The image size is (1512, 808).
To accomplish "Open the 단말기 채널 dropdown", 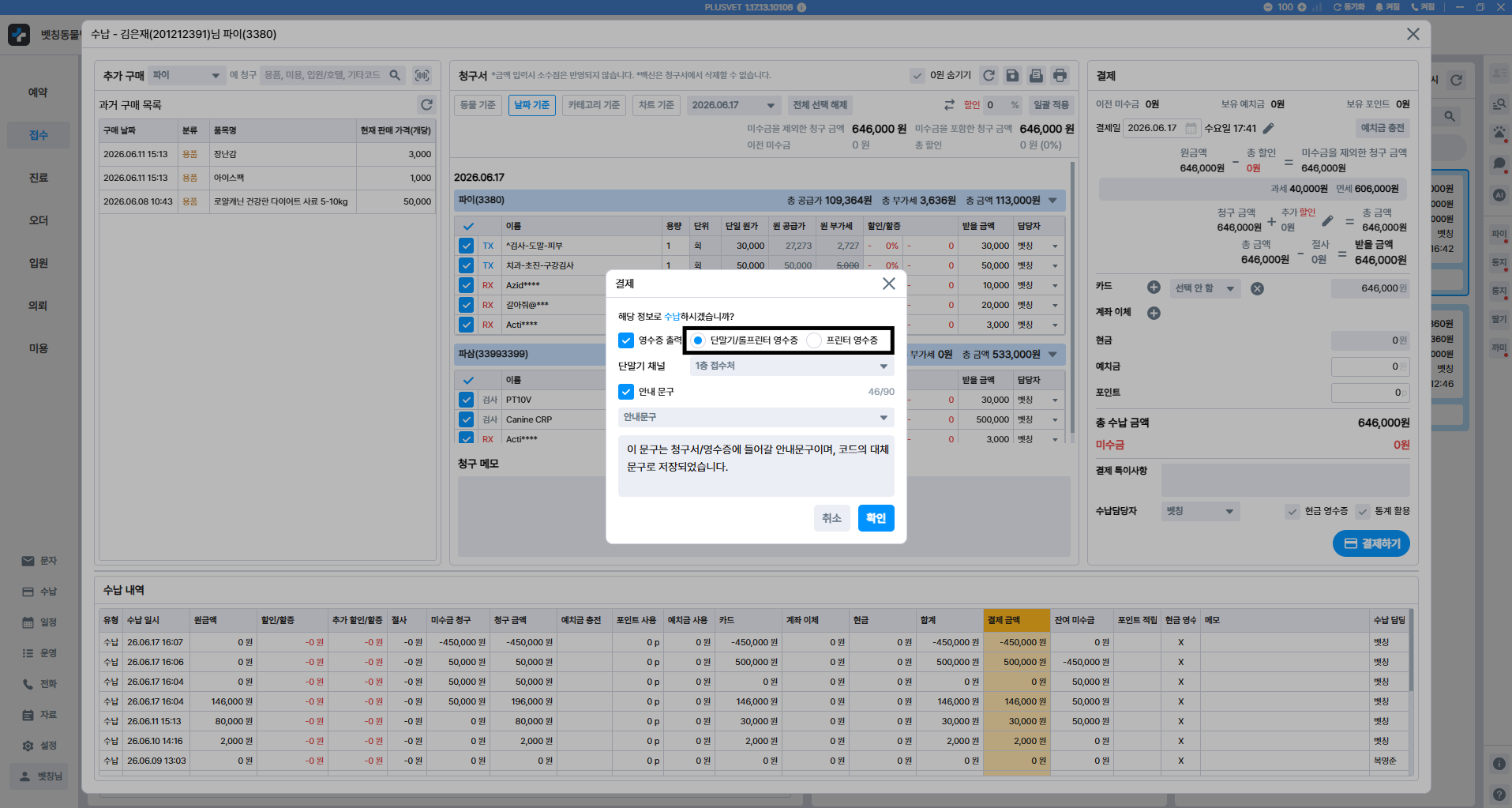I will [792, 366].
